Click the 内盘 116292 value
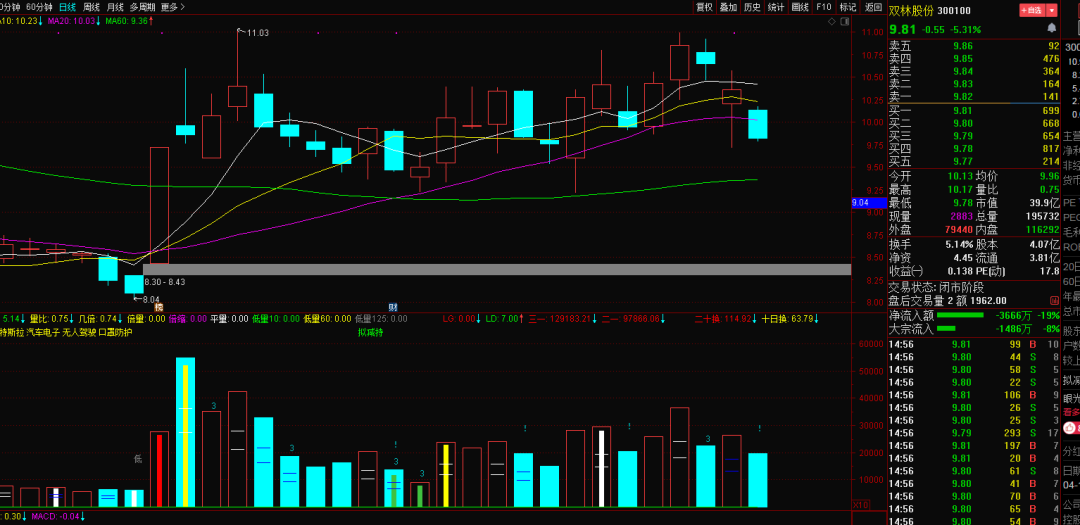Screen dimensions: 1080x525 (x=1041, y=229)
